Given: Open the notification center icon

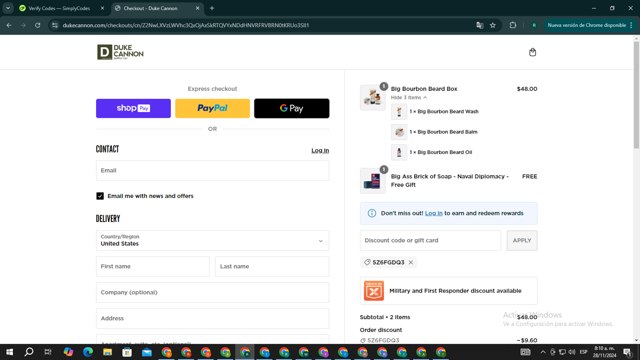Looking at the screenshot, I should [627, 352].
